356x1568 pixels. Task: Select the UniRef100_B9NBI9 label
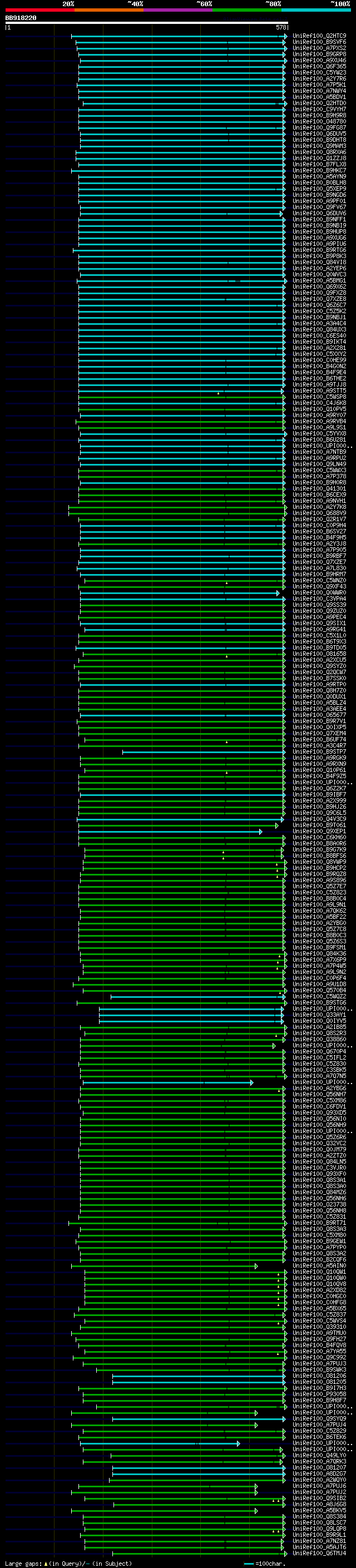pyautogui.click(x=319, y=225)
